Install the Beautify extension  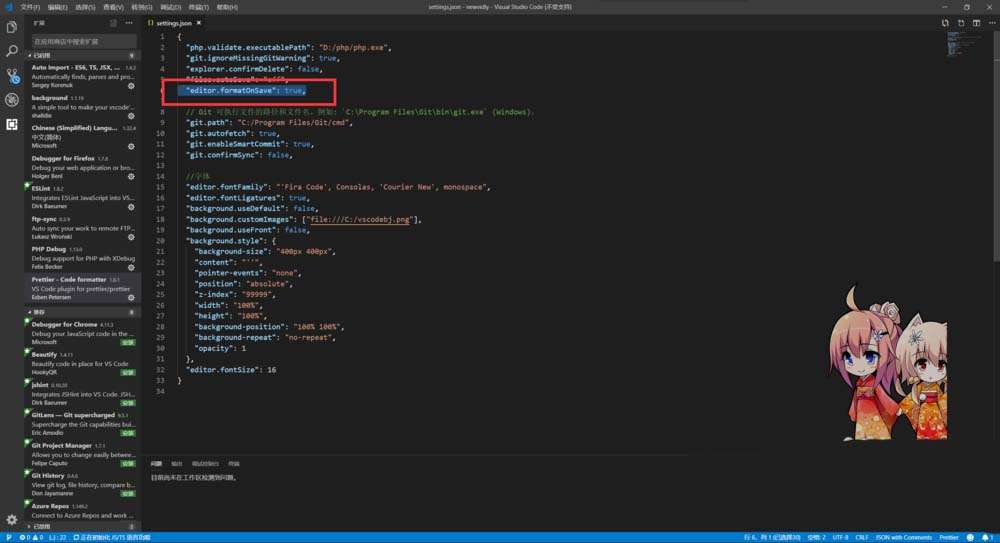[x=128, y=373]
